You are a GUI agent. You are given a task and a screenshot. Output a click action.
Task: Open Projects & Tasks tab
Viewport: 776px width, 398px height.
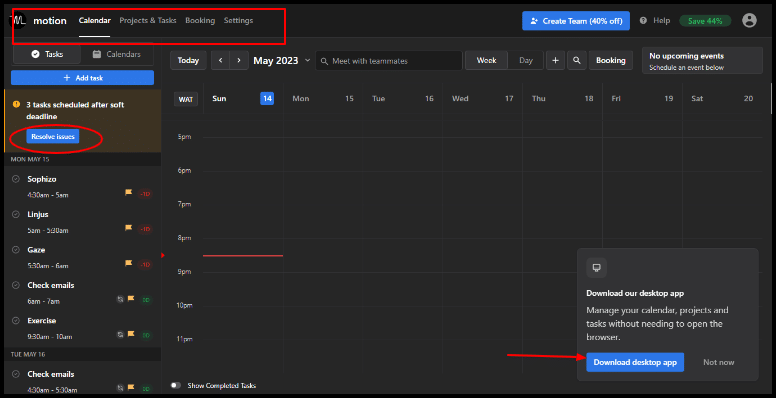click(x=147, y=21)
